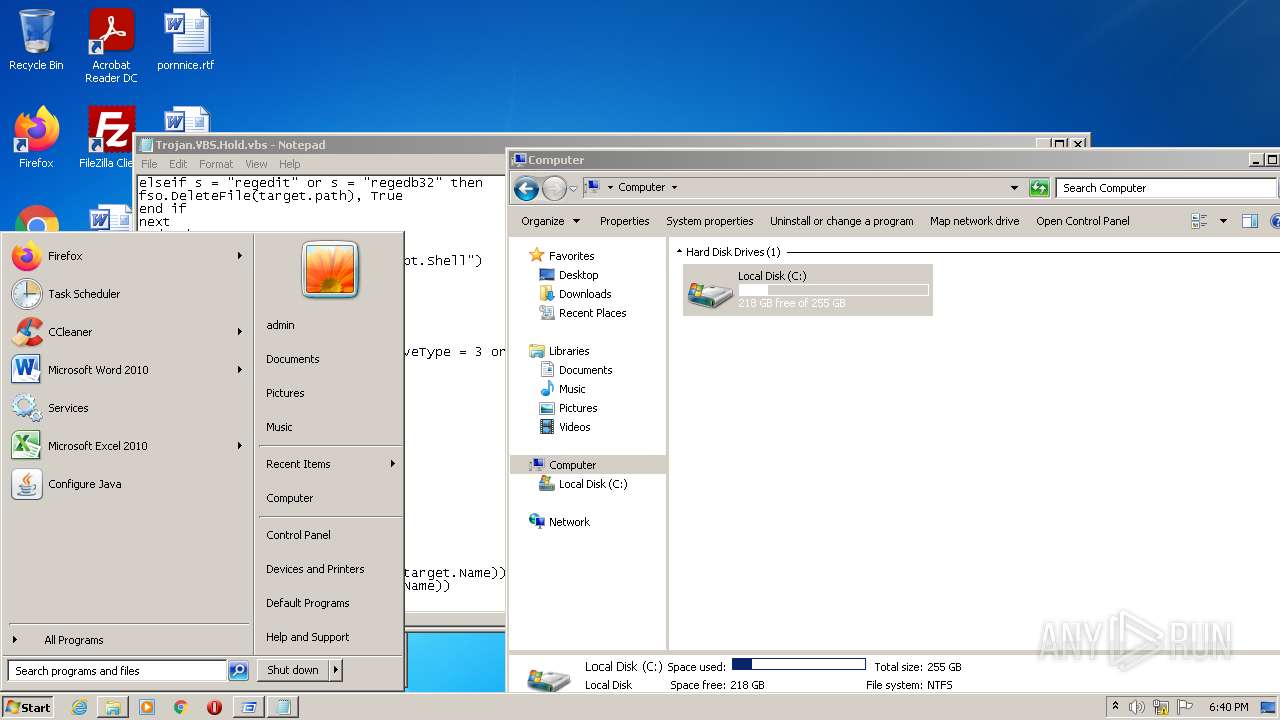1280x720 pixels.
Task: Expand Microsoft Excel 2010 jump list arrow
Action: click(240, 446)
